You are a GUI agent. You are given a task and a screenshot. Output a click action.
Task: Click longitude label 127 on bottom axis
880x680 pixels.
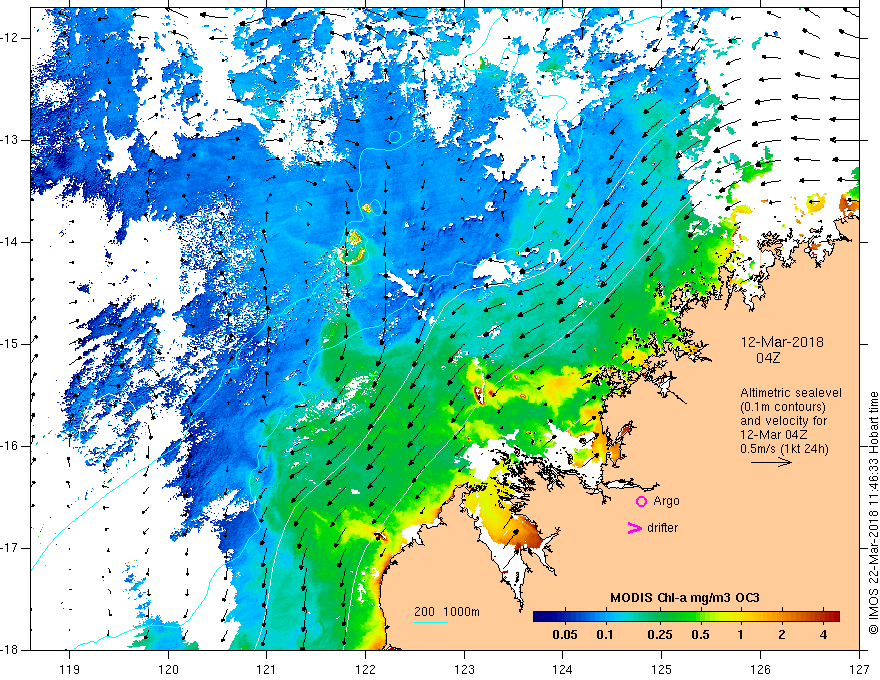(859, 669)
